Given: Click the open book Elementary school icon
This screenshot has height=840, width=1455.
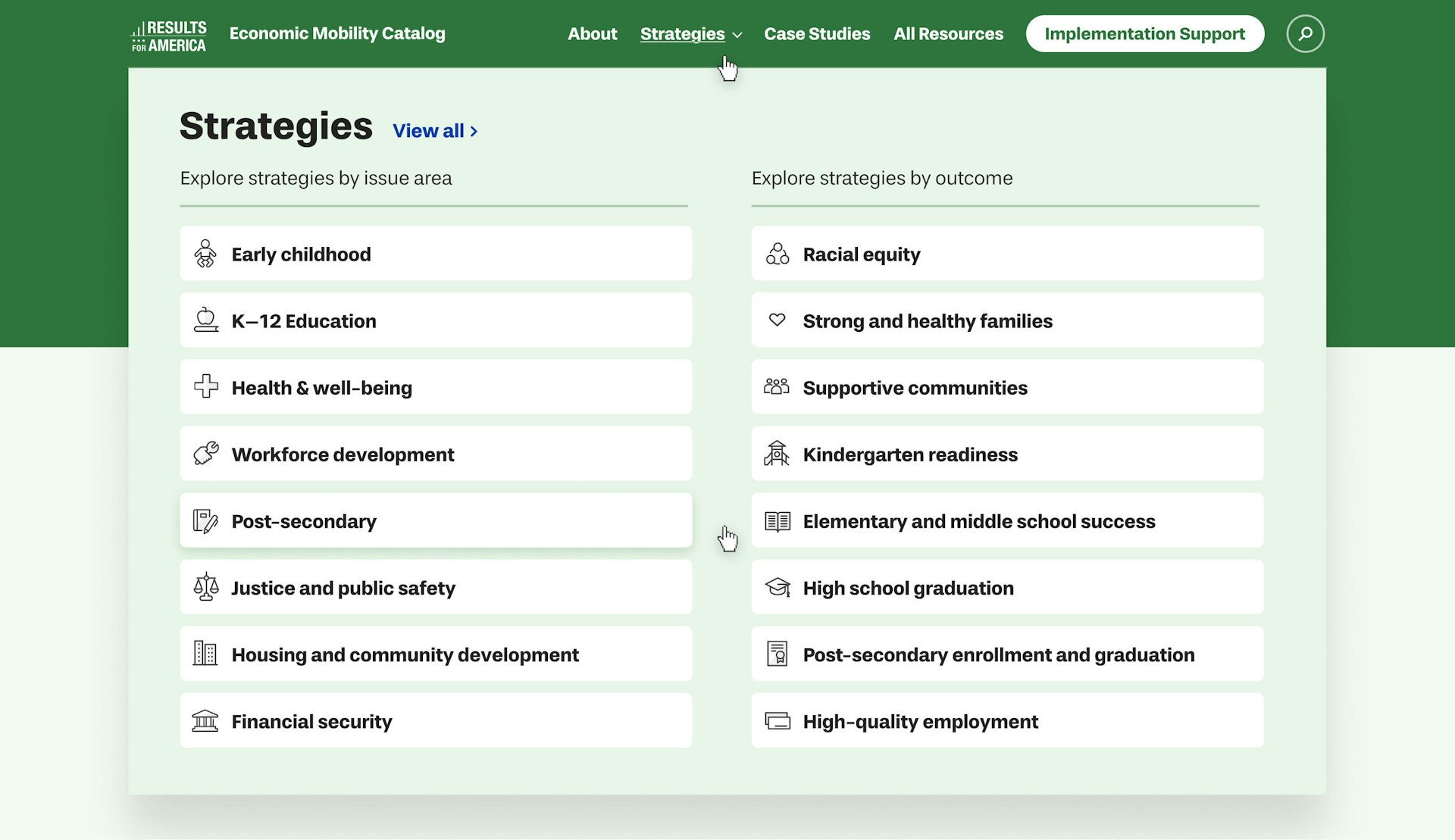Looking at the screenshot, I should point(777,521).
